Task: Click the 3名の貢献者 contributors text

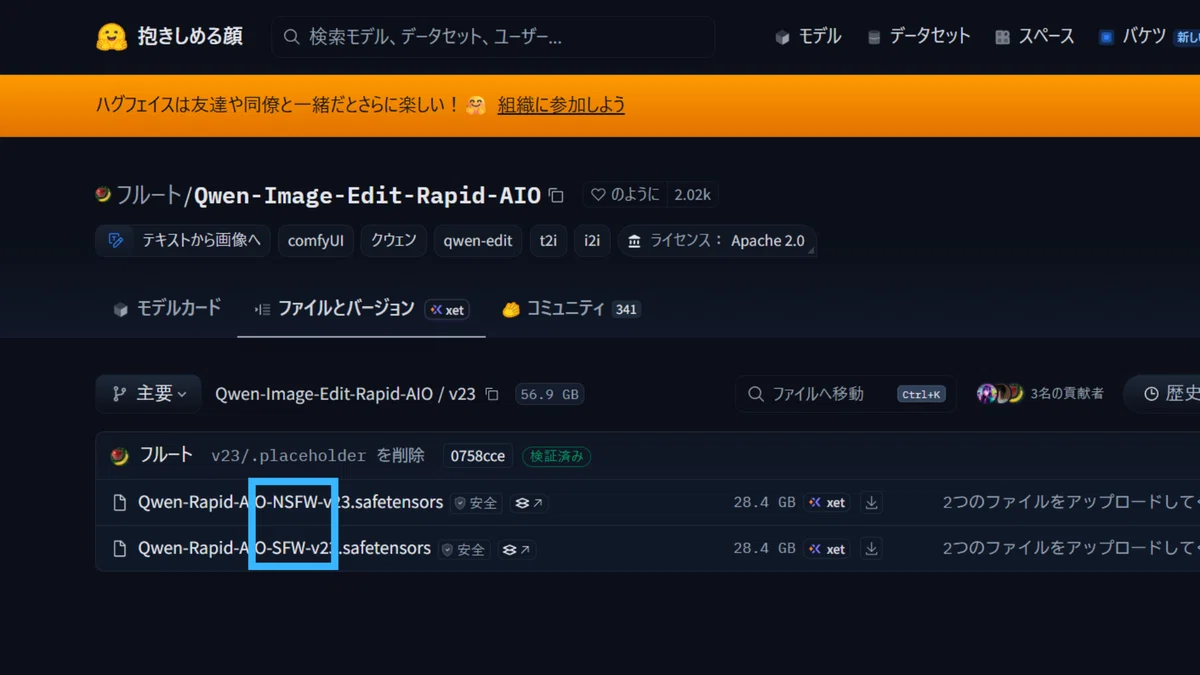Action: click(1067, 394)
